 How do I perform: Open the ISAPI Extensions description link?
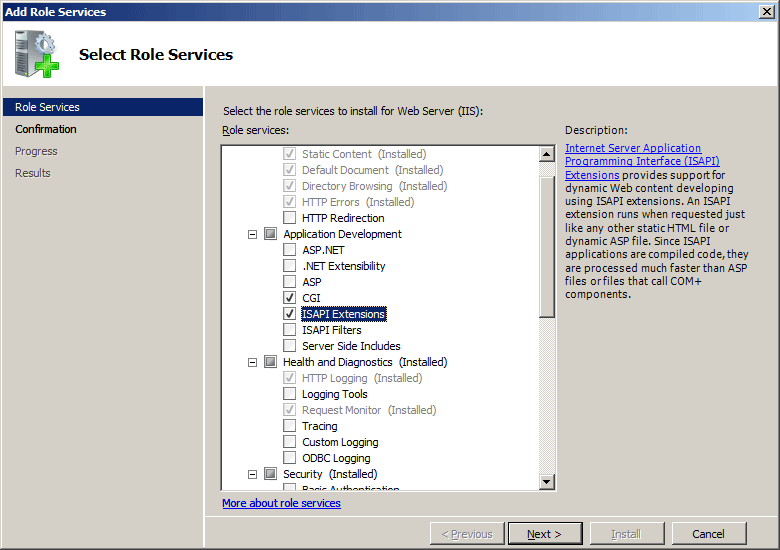pos(642,161)
